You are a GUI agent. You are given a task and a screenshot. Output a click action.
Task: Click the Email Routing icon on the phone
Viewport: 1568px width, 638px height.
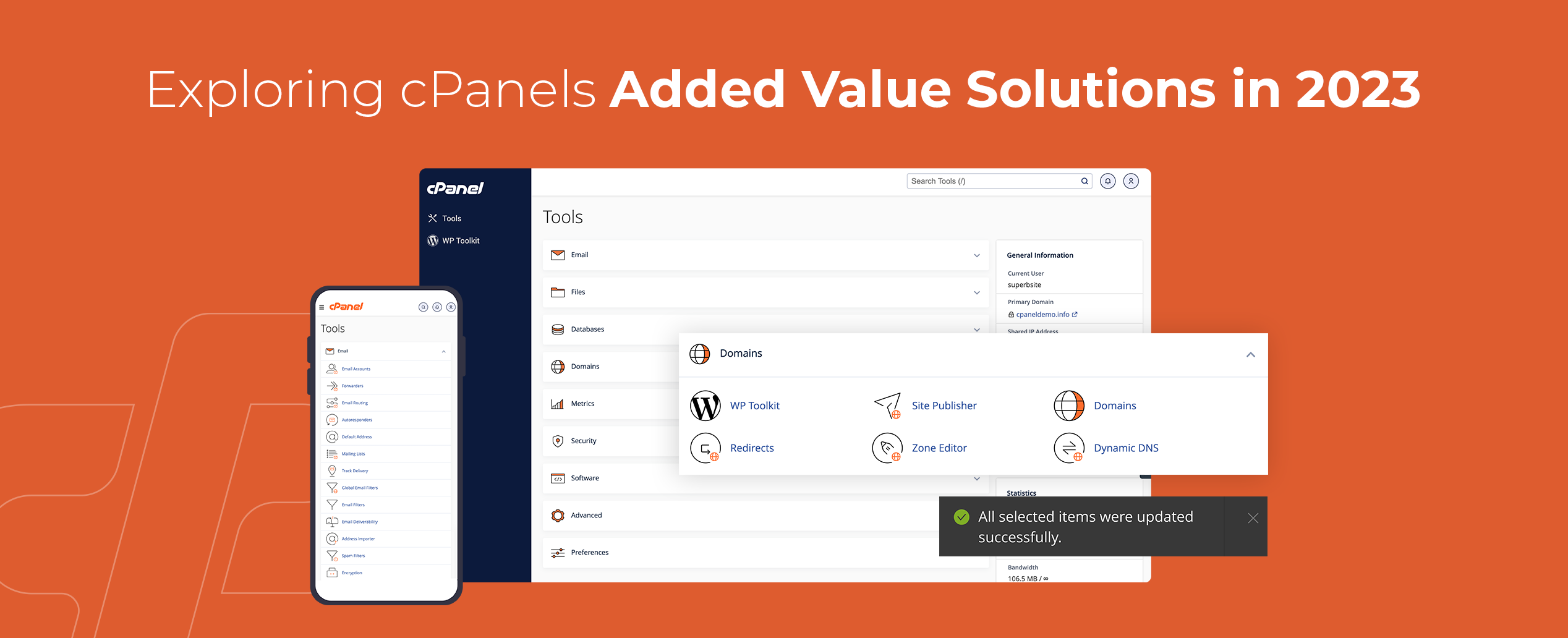(332, 402)
